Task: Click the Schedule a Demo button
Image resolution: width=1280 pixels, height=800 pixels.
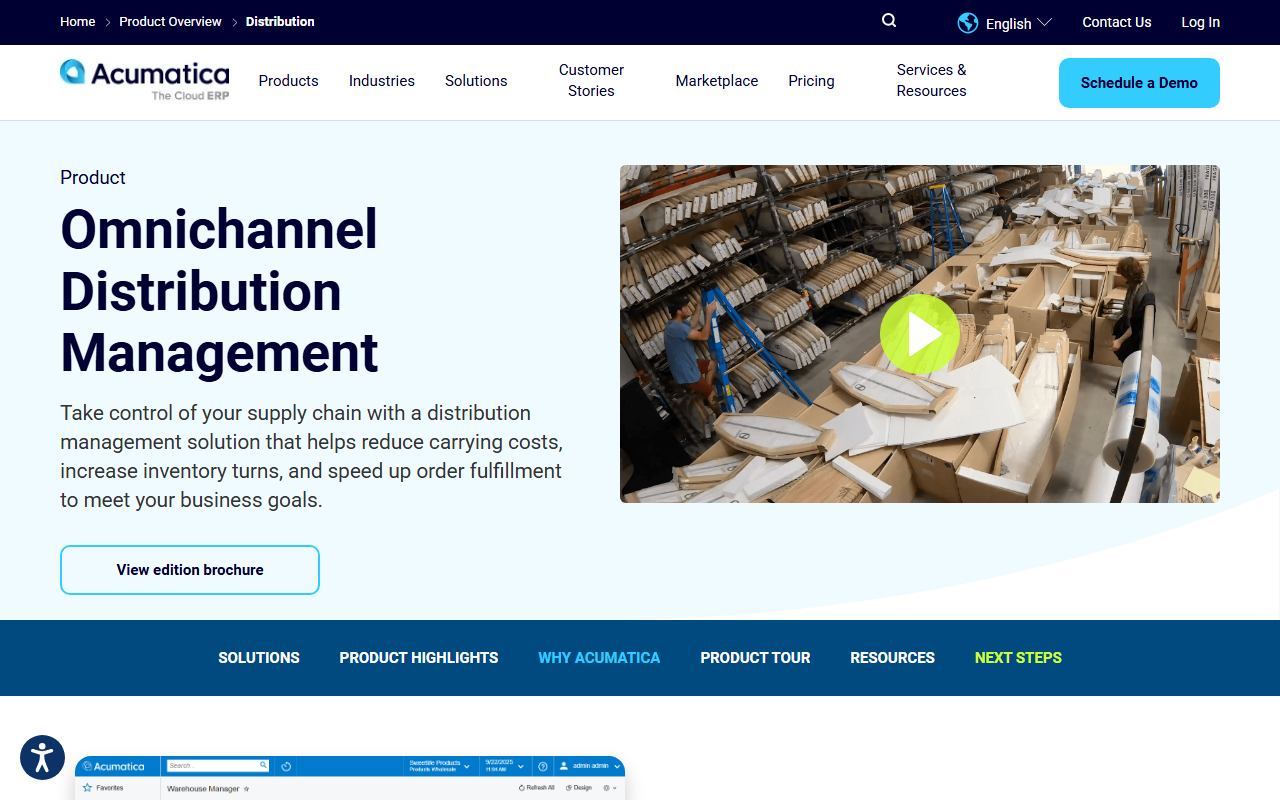Action: coord(1139,83)
